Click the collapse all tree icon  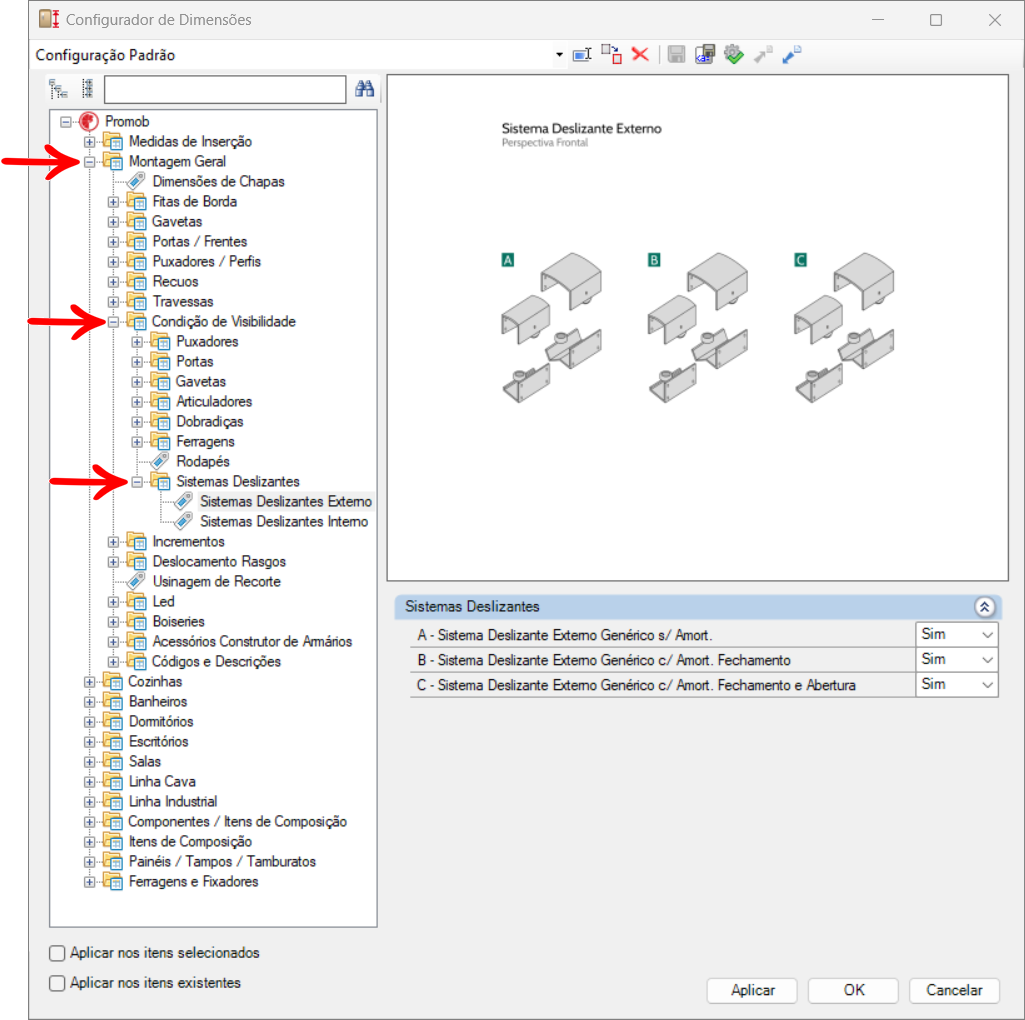[87, 90]
